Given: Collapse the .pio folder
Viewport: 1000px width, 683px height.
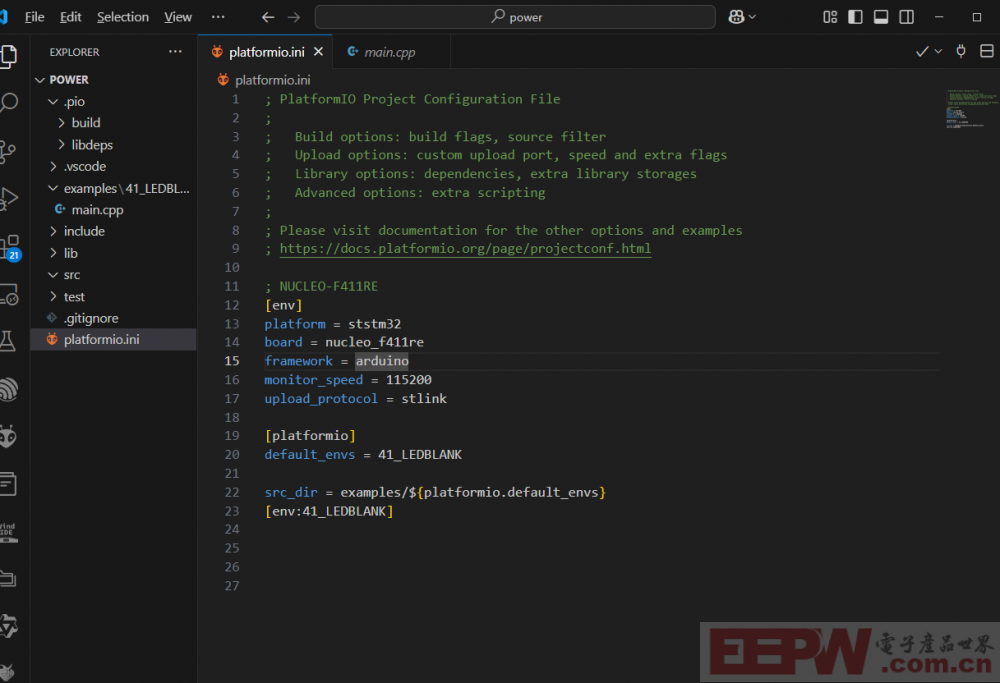Looking at the screenshot, I should pos(114,101).
